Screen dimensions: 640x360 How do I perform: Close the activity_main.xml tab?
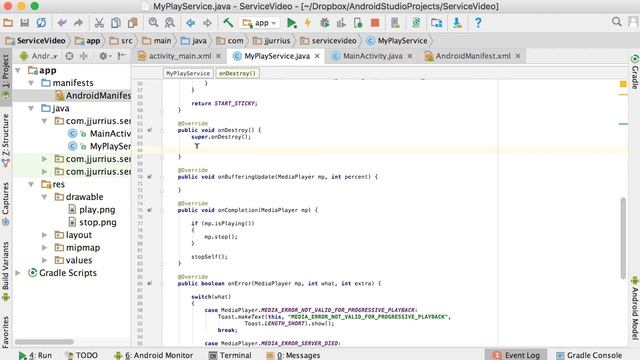218,56
